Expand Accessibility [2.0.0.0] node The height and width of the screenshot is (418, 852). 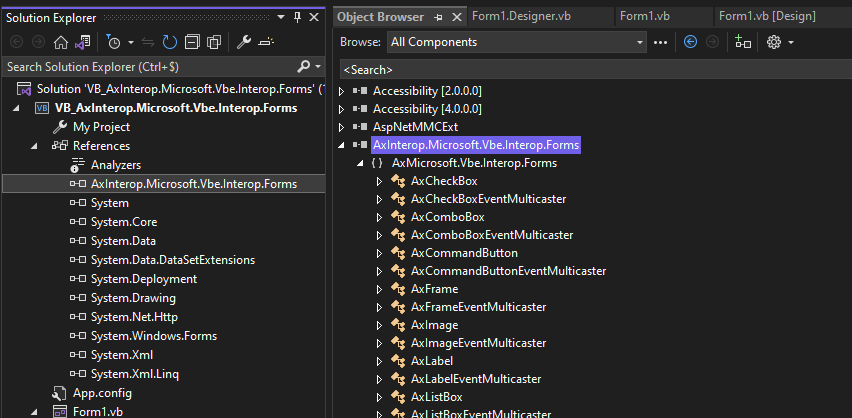coord(341,91)
